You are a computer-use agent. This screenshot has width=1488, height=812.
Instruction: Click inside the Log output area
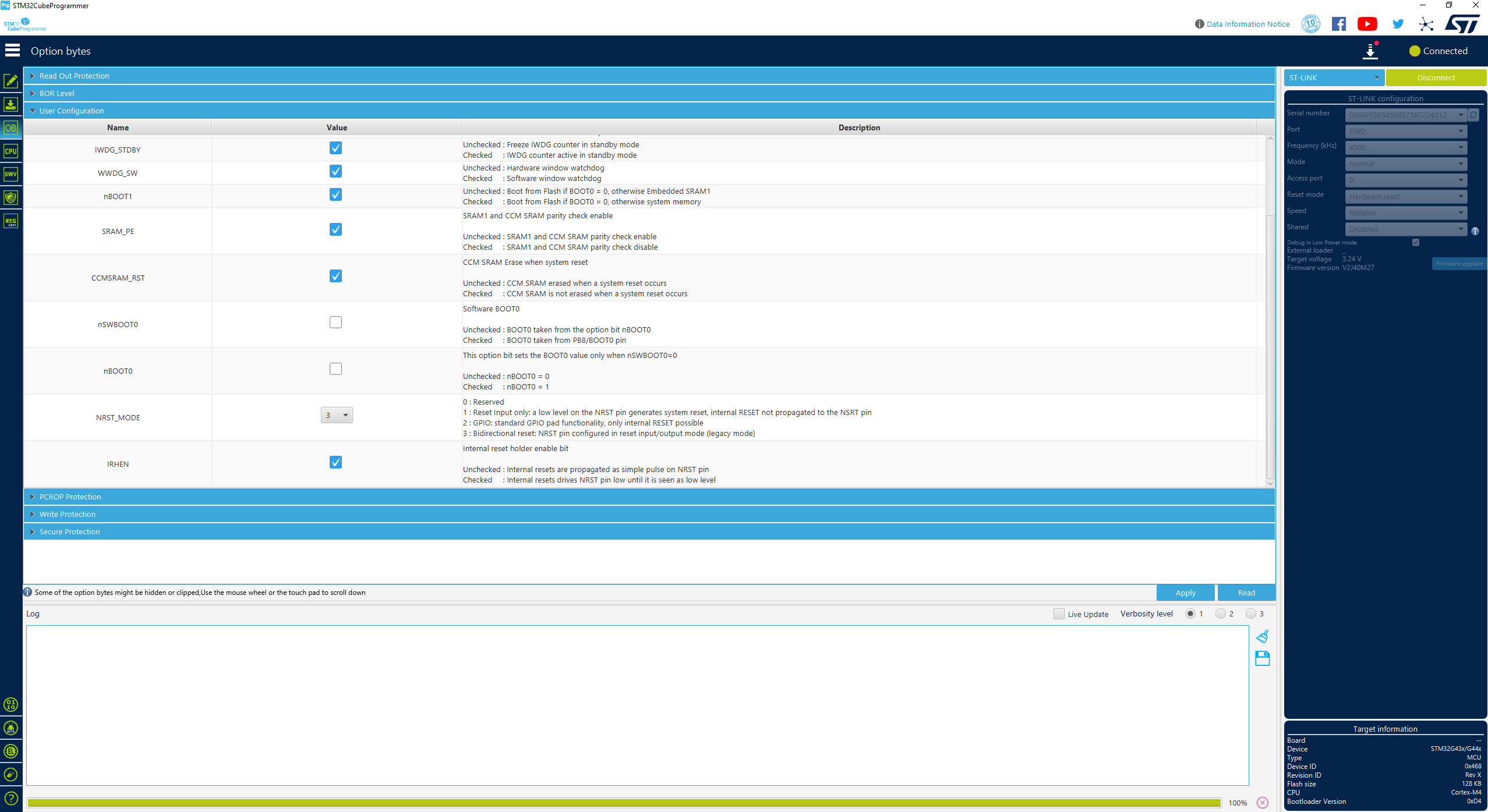(637, 705)
